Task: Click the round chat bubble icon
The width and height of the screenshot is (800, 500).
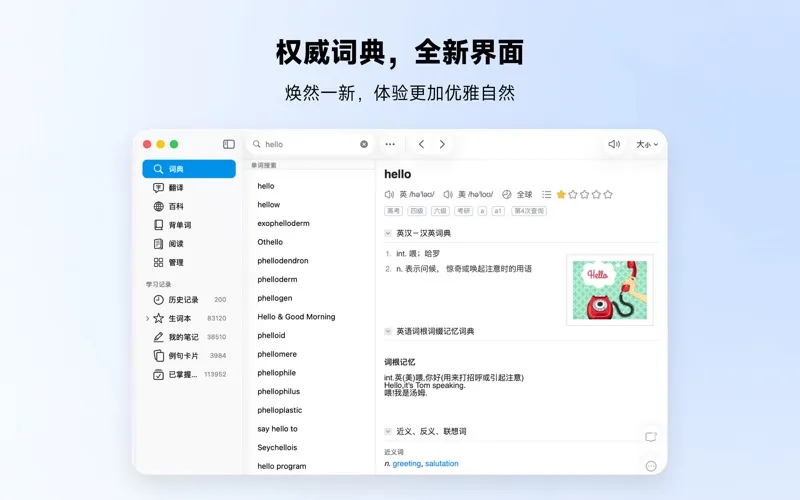Action: [651, 466]
